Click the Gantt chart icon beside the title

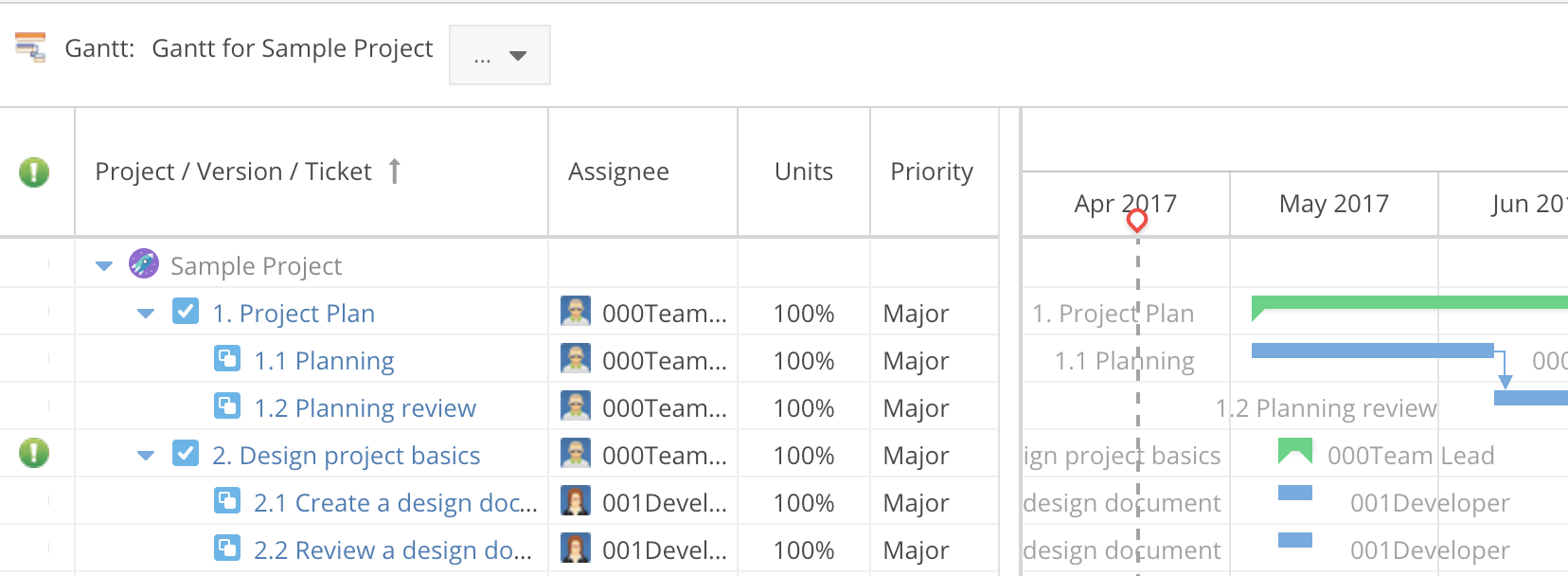(x=30, y=47)
